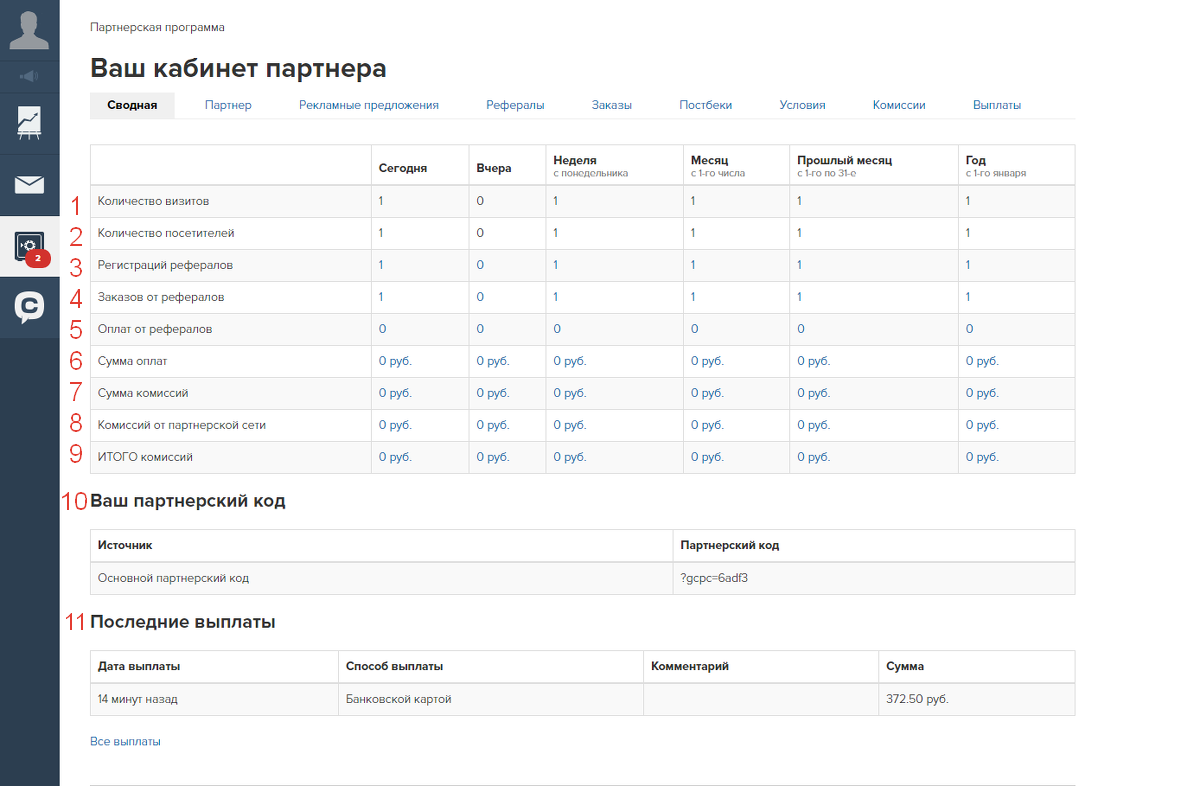Click the Банковской картой payout method cell
Viewport: 1200px width, 786px height.
click(491, 699)
